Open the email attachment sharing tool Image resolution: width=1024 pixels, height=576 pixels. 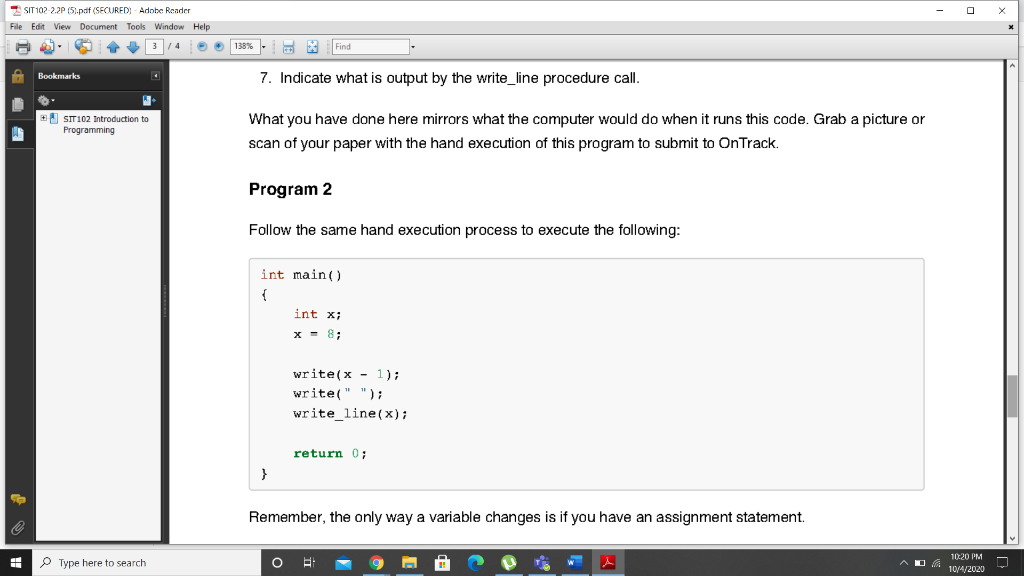[x=45, y=45]
